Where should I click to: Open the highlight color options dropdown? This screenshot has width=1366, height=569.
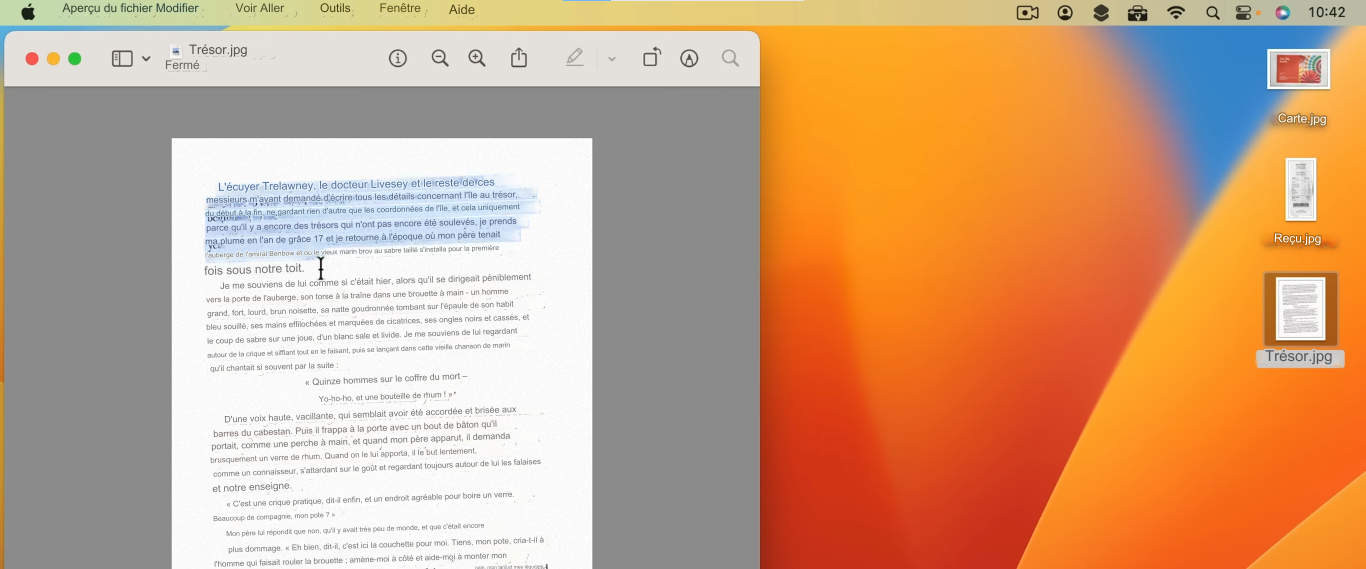(x=612, y=59)
